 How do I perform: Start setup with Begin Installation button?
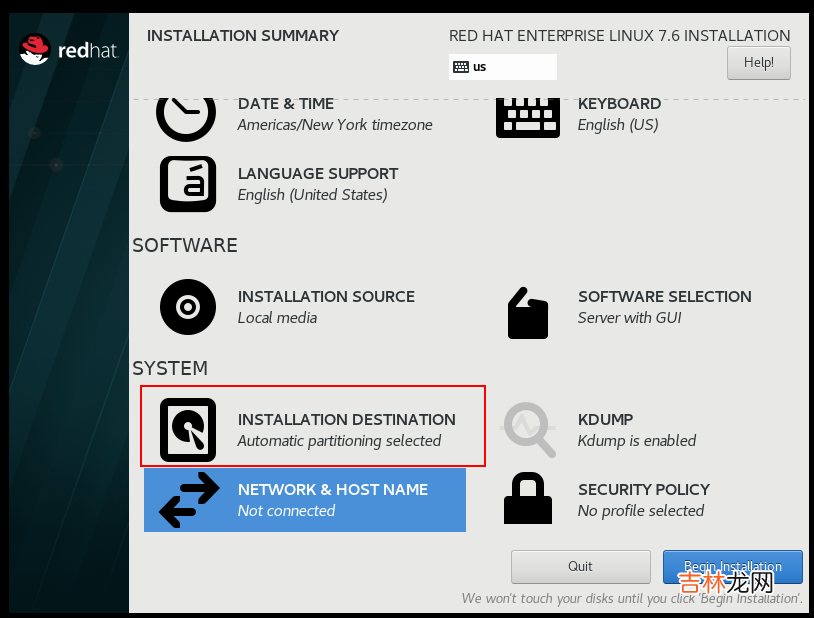732,566
